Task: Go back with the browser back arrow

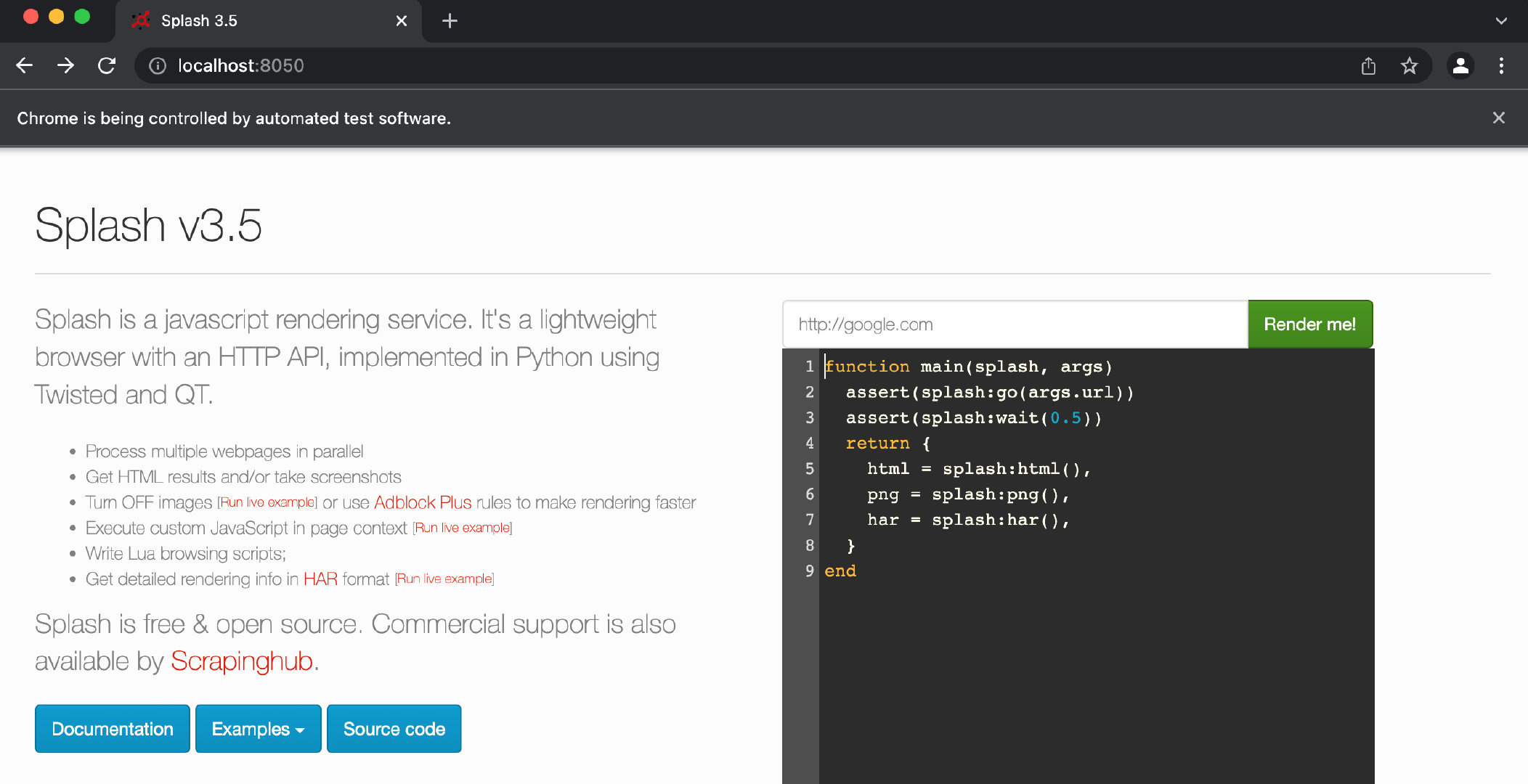Action: (25, 65)
